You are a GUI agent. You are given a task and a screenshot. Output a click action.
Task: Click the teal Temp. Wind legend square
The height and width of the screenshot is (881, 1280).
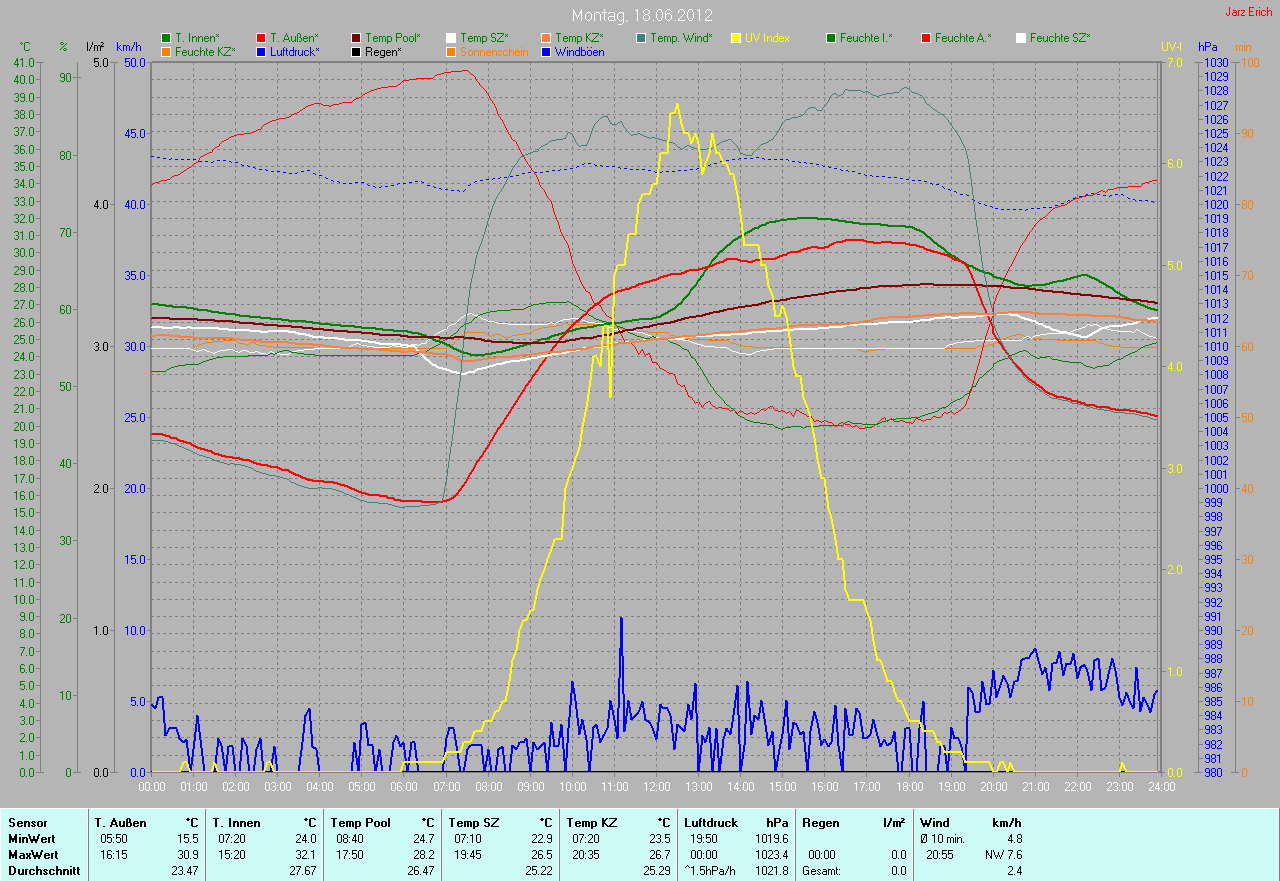pos(641,38)
